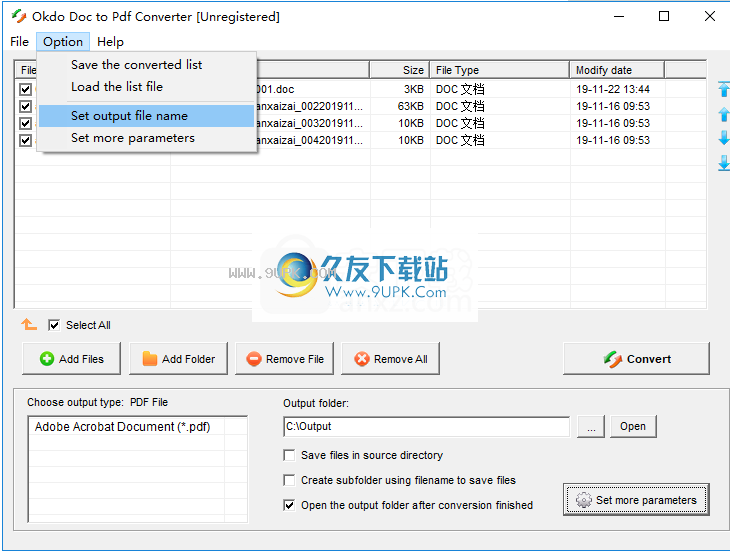This screenshot has width=730, height=551.
Task: Click Set more parameters gear button
Action: tap(636, 500)
